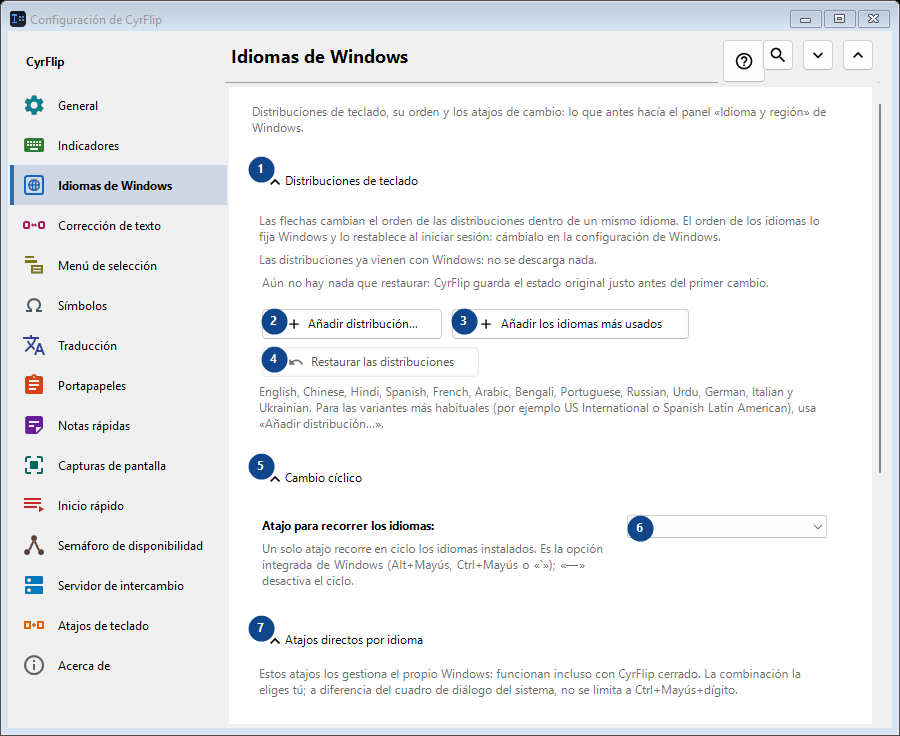Click the Traducción icon
Viewport: 900px width, 736px height.
tap(34, 345)
